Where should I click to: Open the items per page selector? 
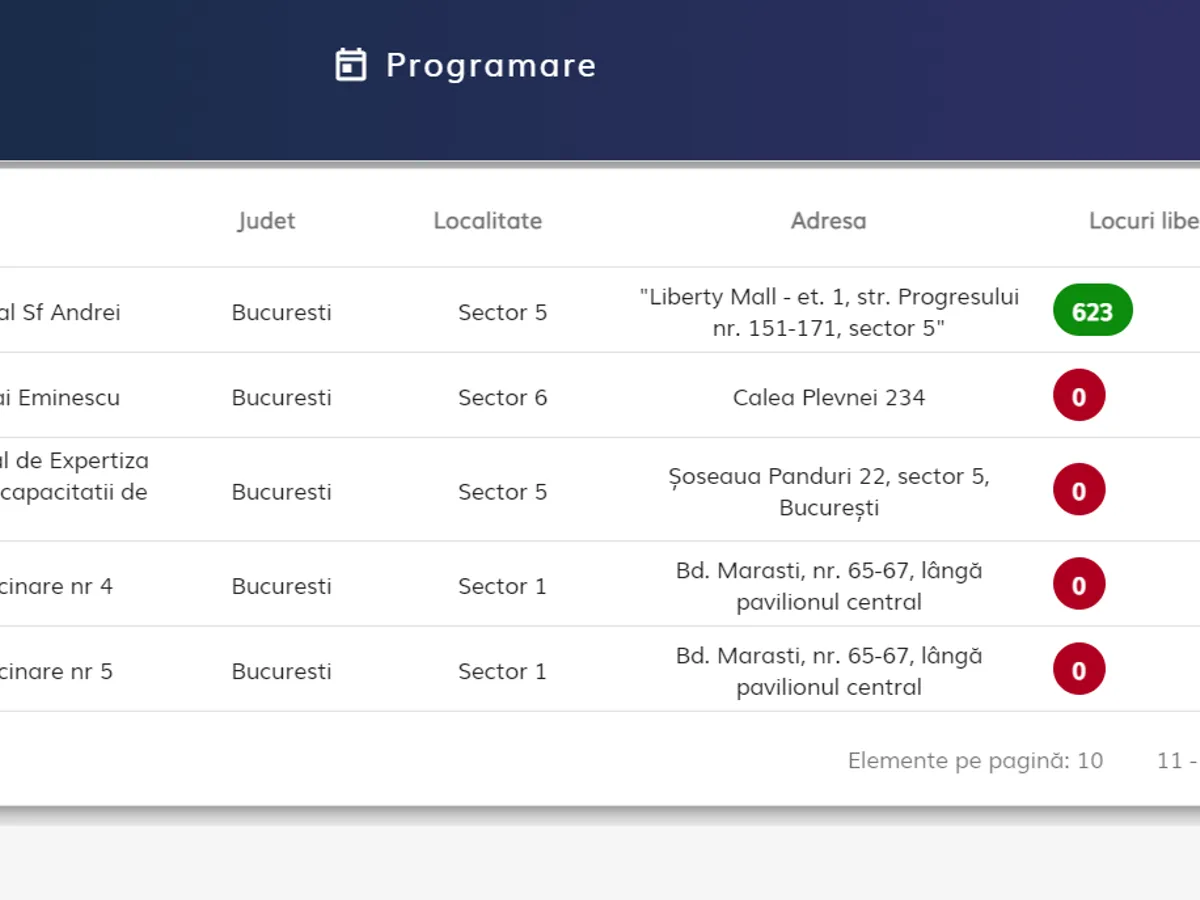pyautogui.click(x=1089, y=761)
